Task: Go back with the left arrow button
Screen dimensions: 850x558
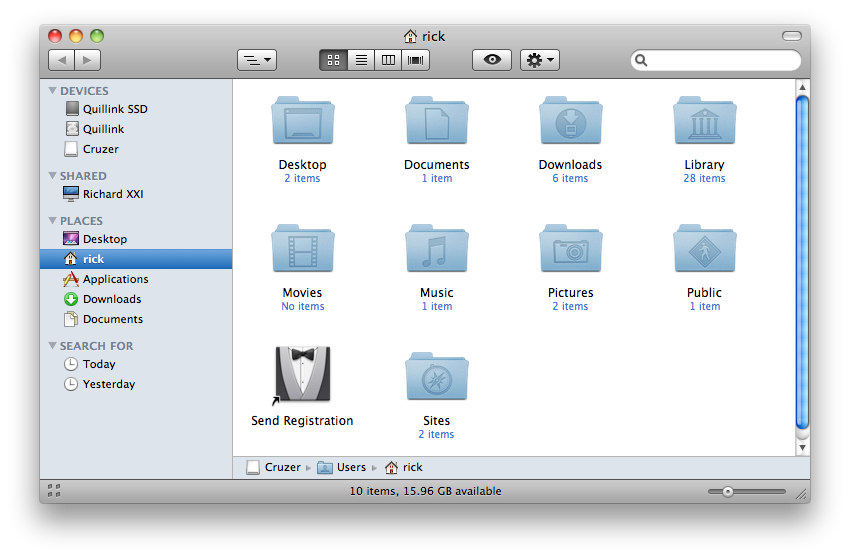Action: 61,60
